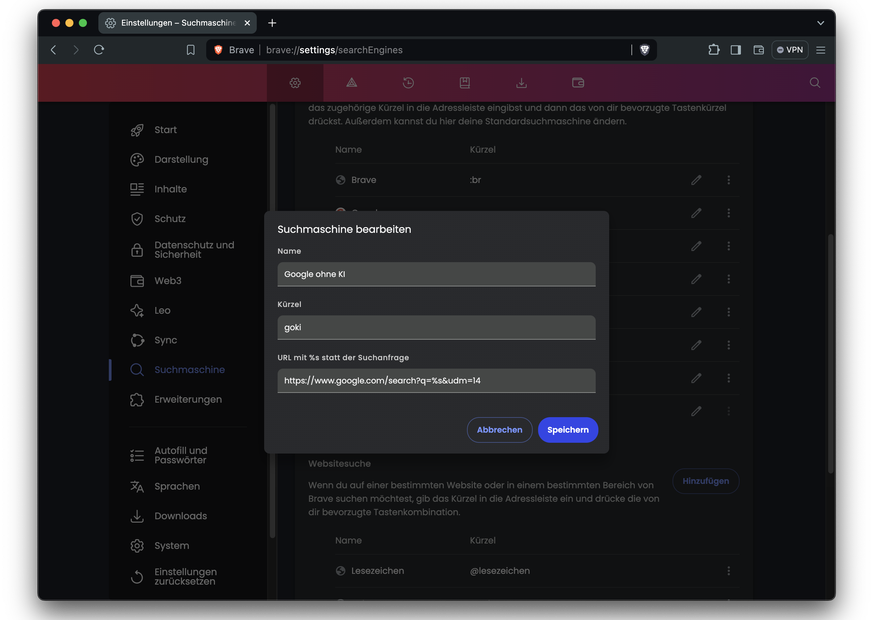Click the search settings magnifier icon
The image size is (873, 620).
point(815,83)
